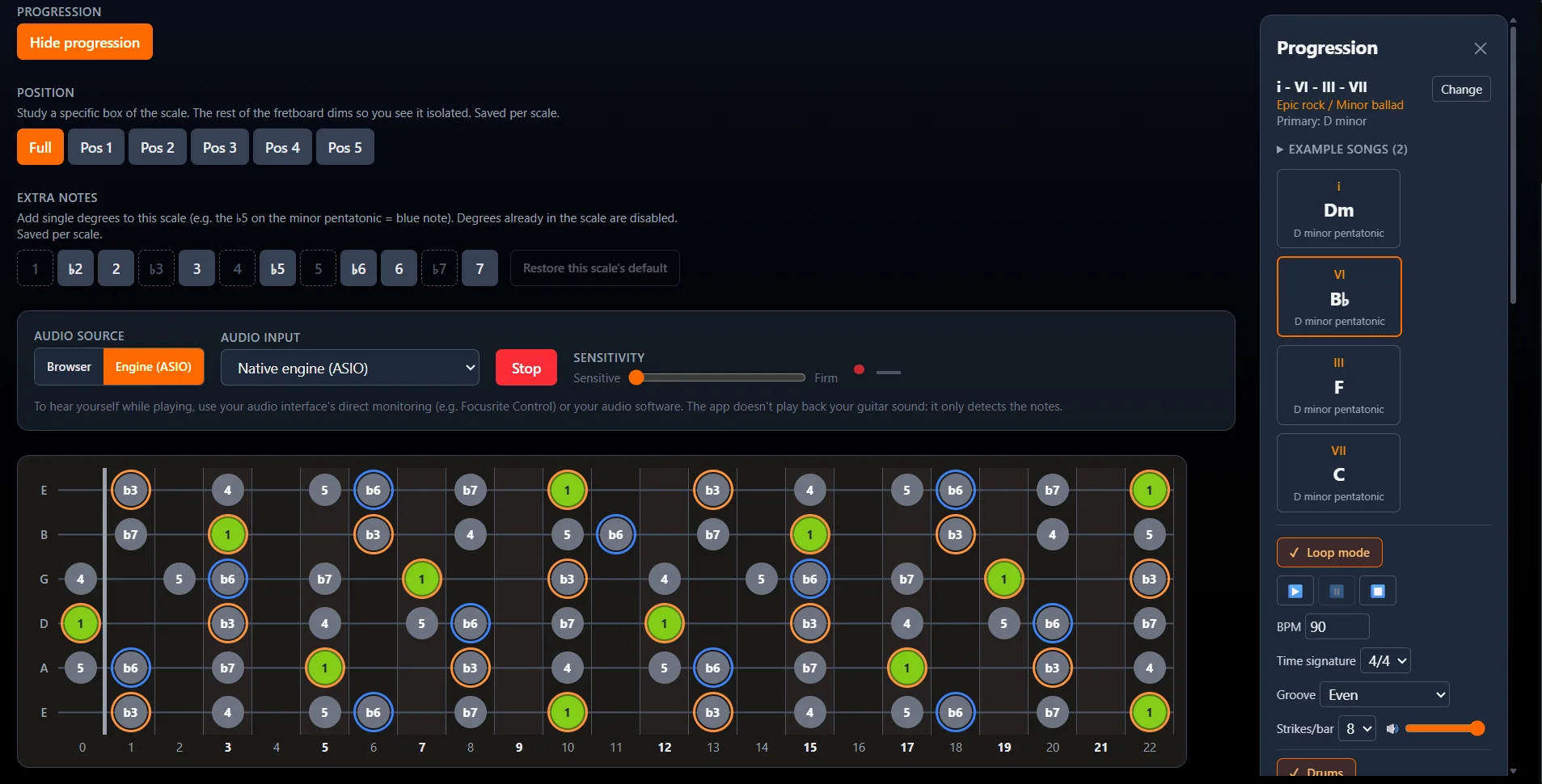
Task: Select the F chord card
Action: click(1338, 385)
